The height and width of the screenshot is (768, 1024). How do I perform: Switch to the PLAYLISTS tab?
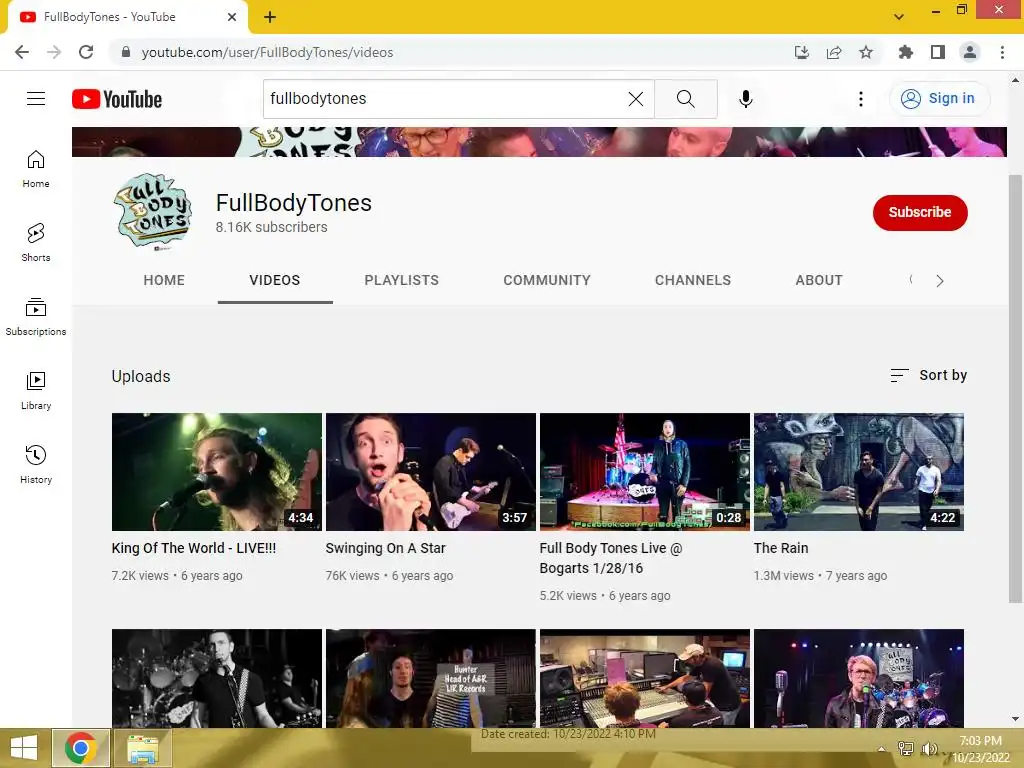click(x=402, y=280)
